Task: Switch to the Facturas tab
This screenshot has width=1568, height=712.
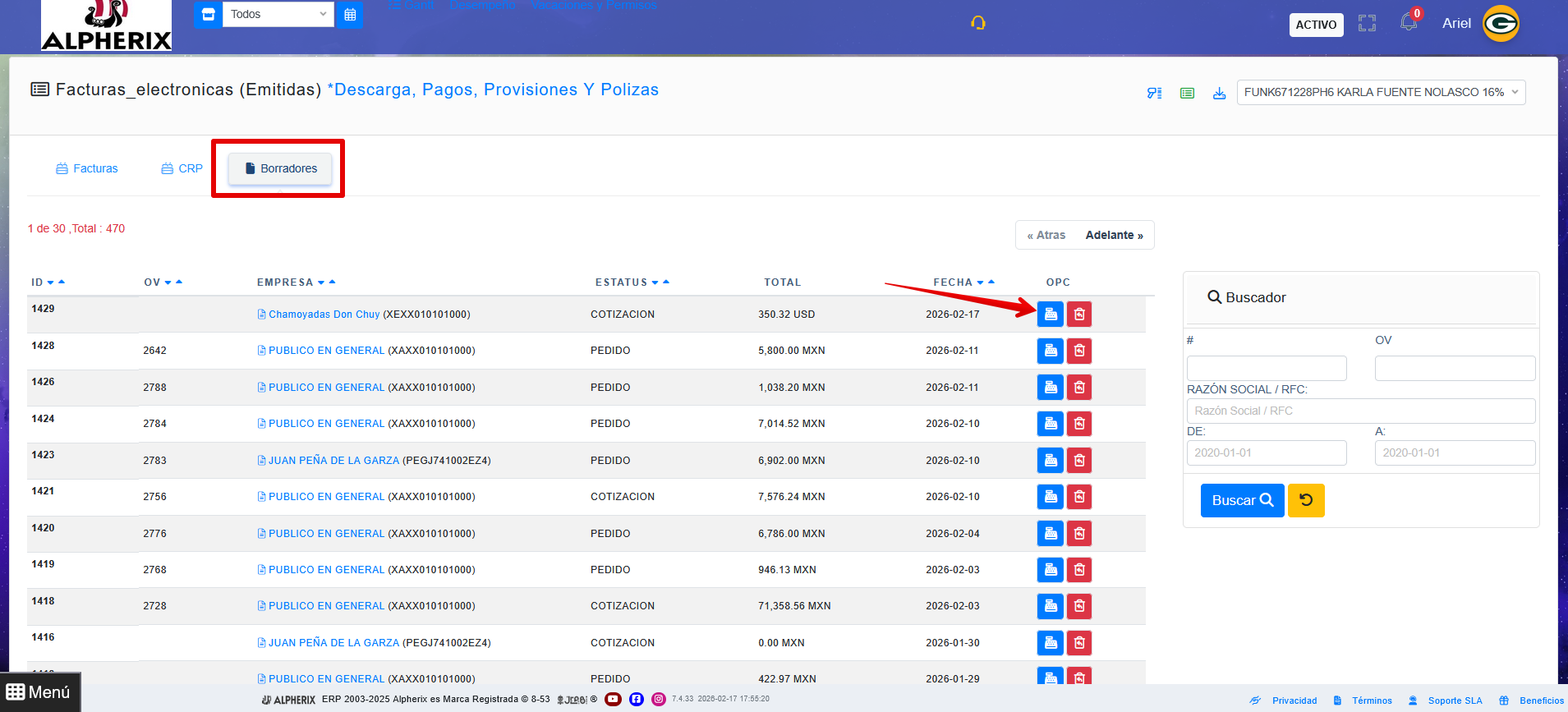Action: [87, 168]
